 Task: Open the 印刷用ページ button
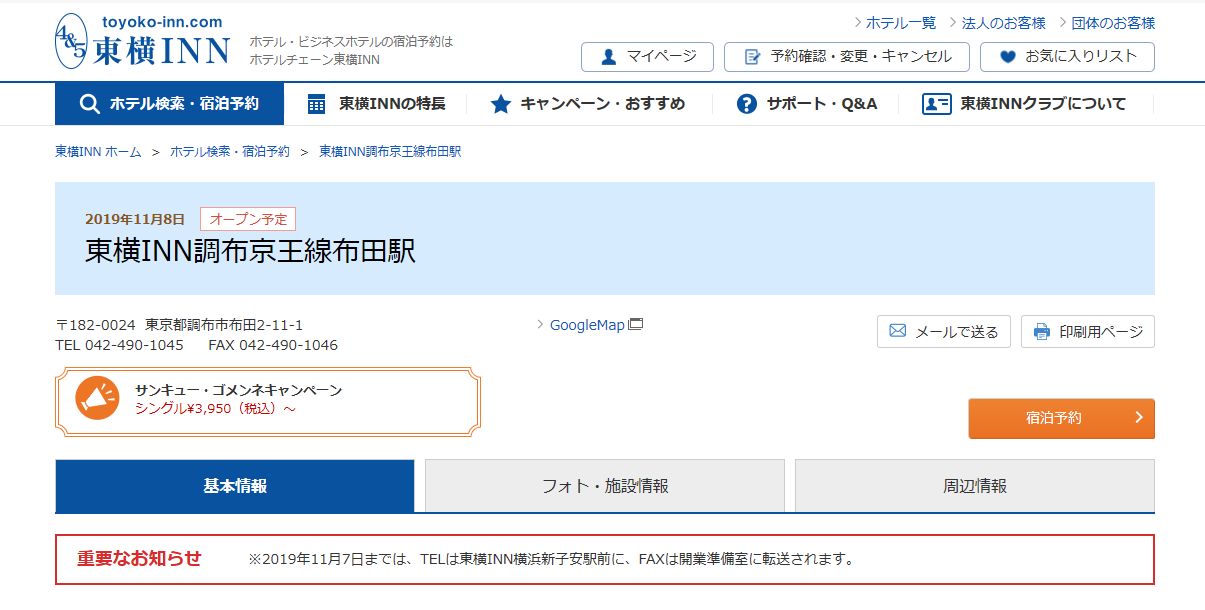[x=1088, y=332]
